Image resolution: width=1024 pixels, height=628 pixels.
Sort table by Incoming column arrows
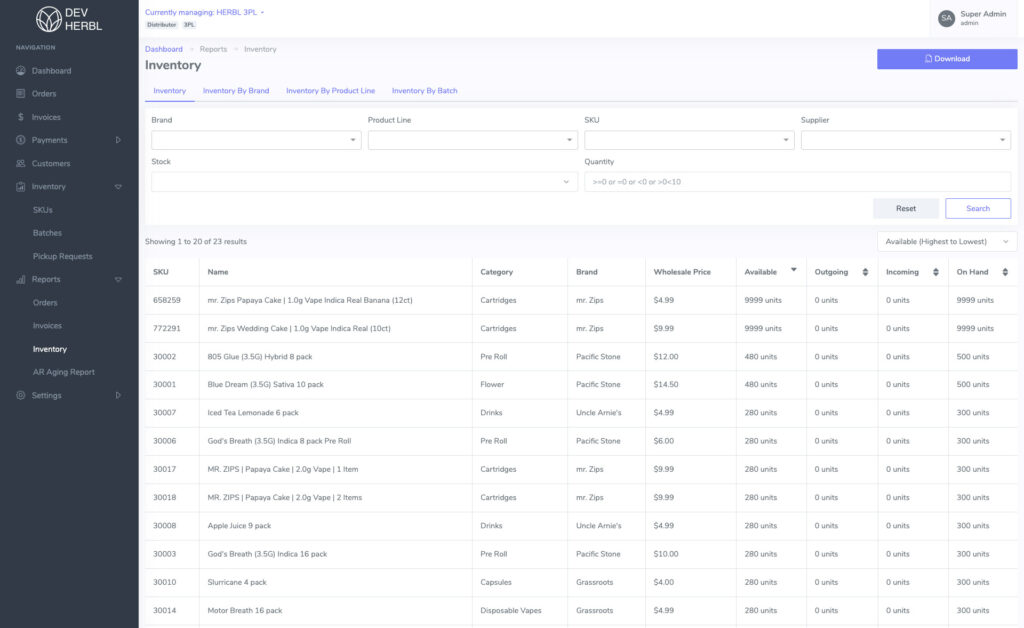click(x=936, y=272)
